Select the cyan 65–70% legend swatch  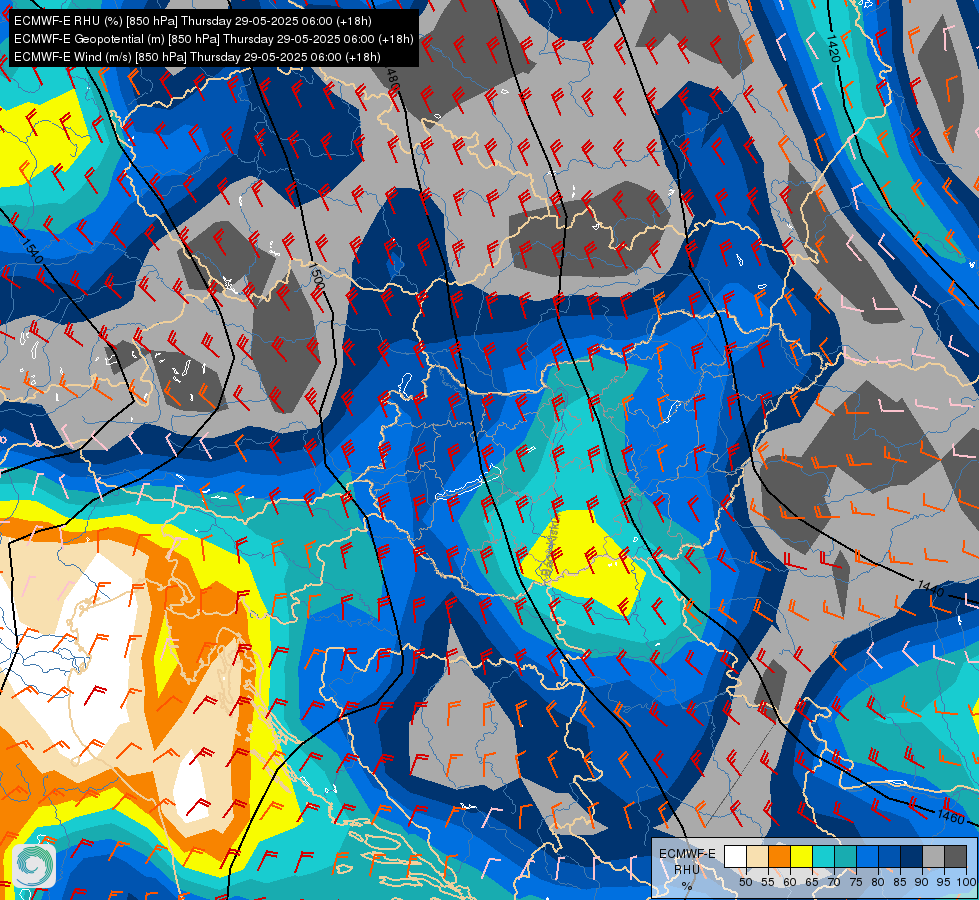[x=824, y=856]
